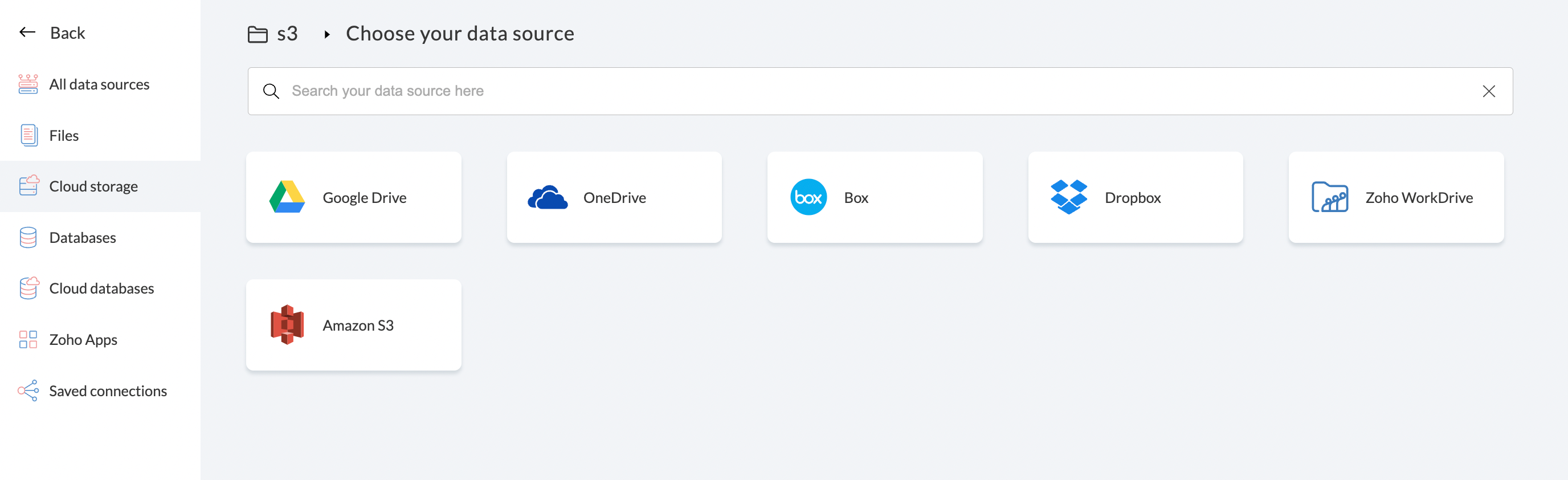1568x480 pixels.
Task: Click the breadcrumb arrow after s3
Action: coord(327,34)
